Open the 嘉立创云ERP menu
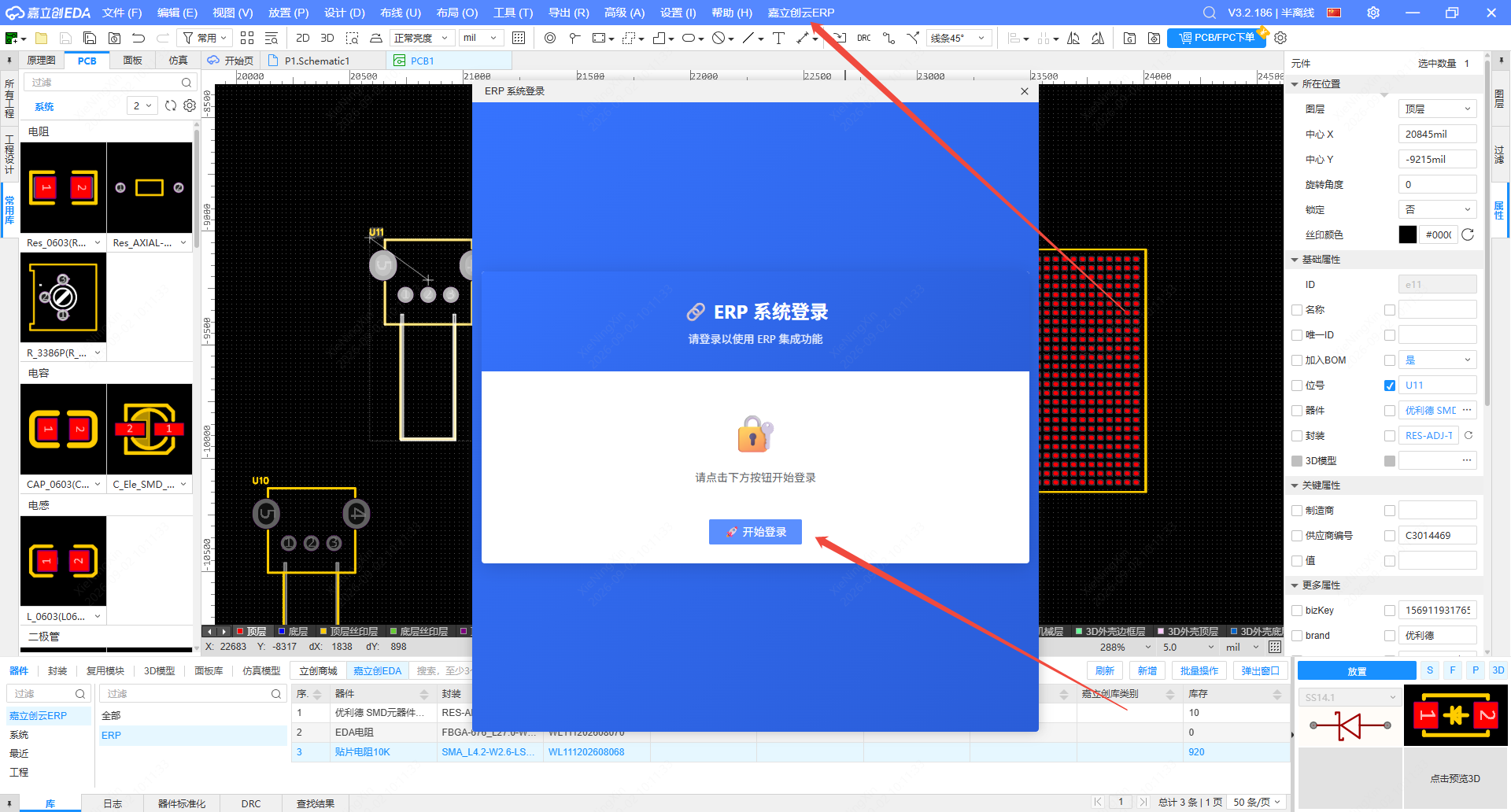1511x812 pixels. (x=801, y=13)
